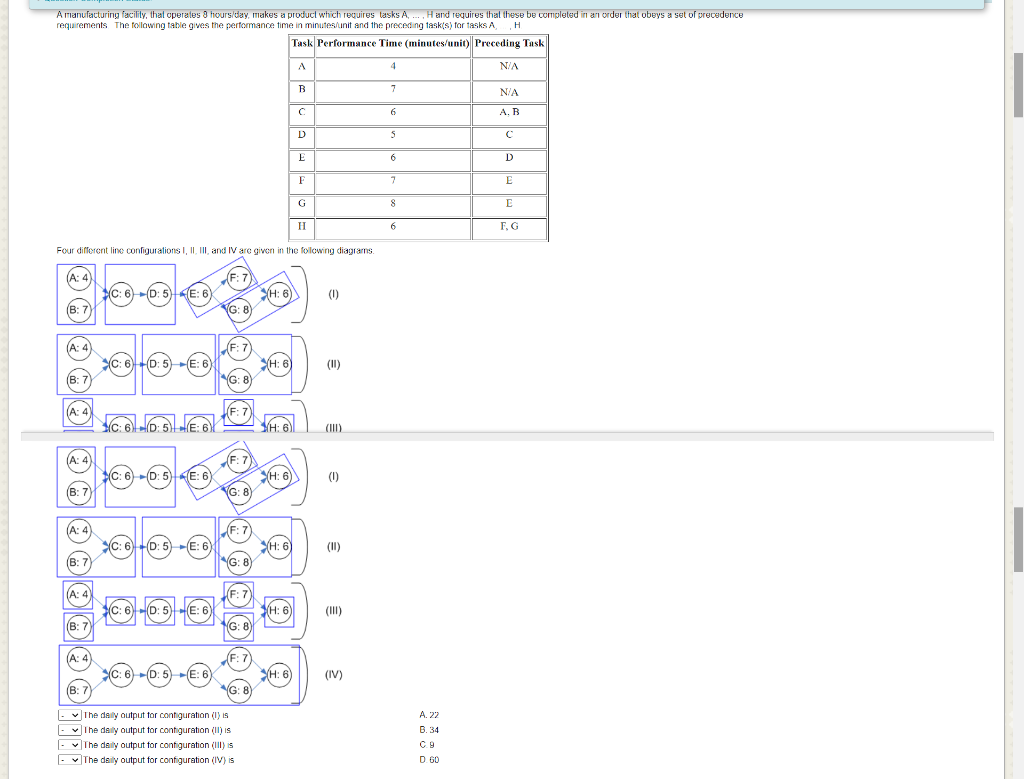Click 'Four different line configurations' sentence

[216, 251]
